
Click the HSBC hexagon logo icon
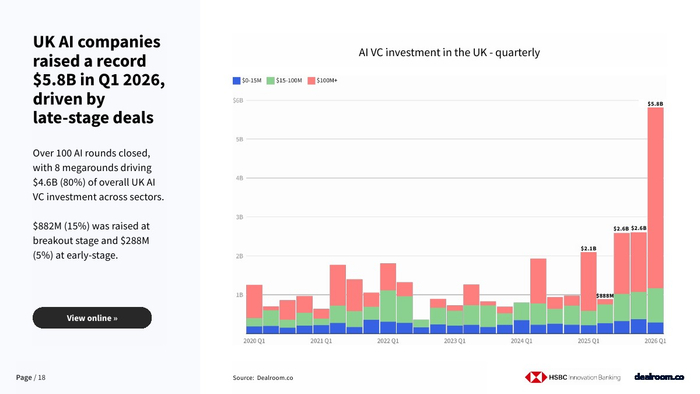click(x=535, y=377)
